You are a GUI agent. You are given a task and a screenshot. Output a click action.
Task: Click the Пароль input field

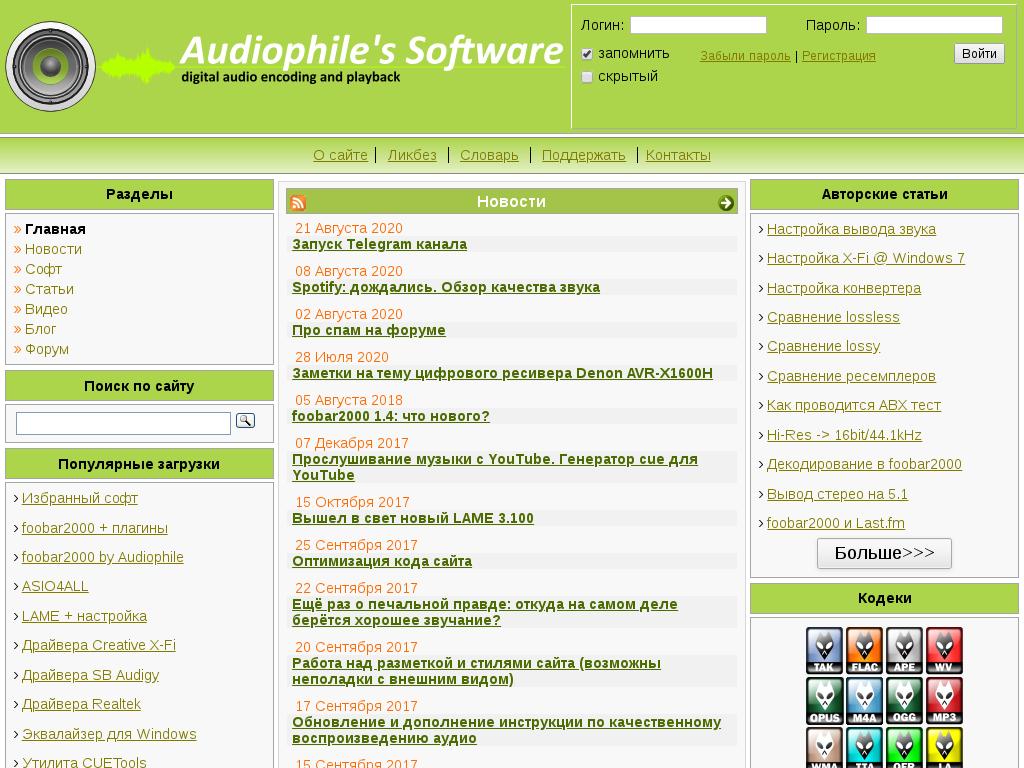point(934,25)
